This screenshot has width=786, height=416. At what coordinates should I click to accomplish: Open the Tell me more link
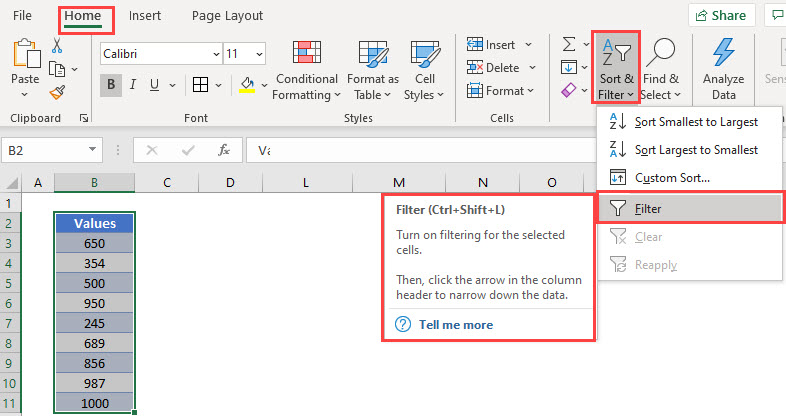pos(456,325)
